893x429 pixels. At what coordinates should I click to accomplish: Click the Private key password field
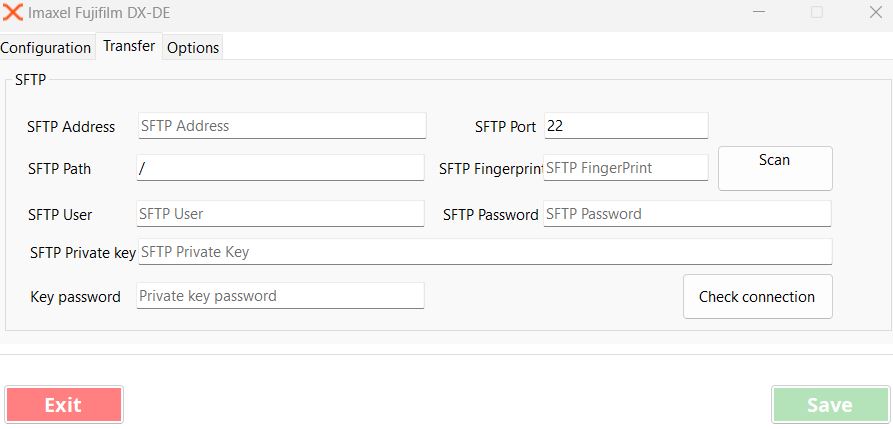(x=281, y=296)
